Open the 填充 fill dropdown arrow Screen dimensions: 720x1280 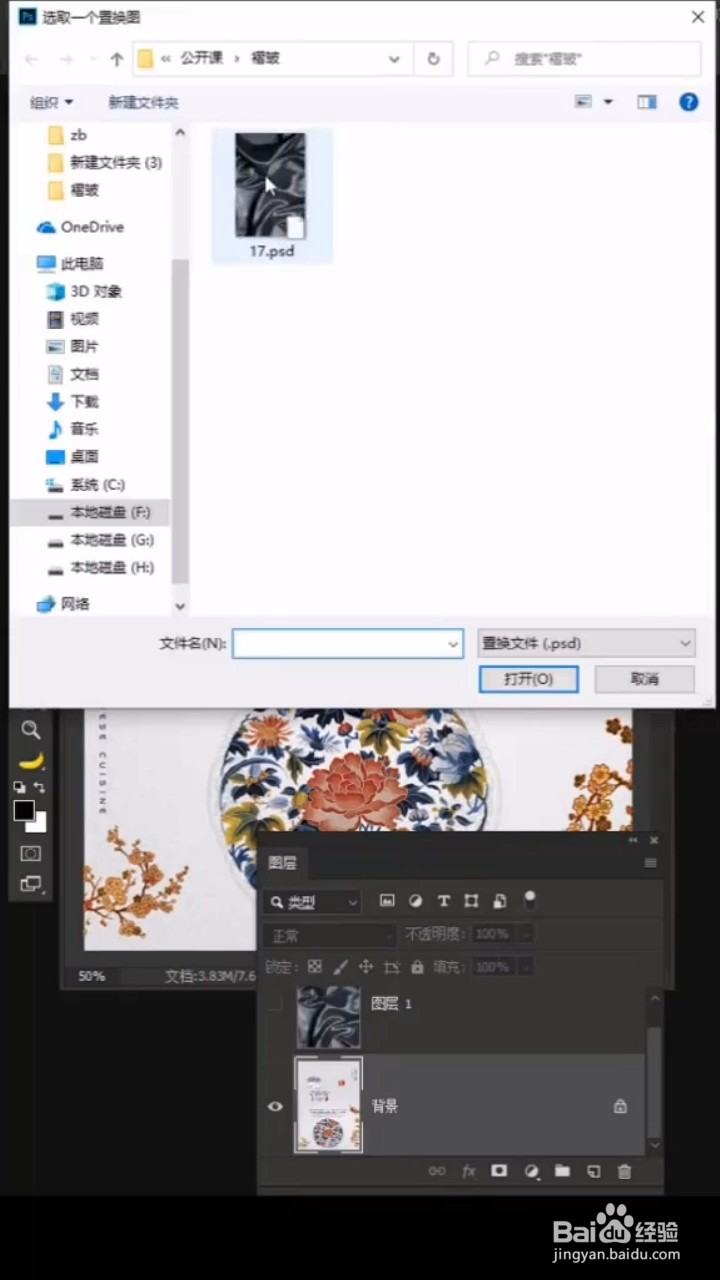pos(526,967)
